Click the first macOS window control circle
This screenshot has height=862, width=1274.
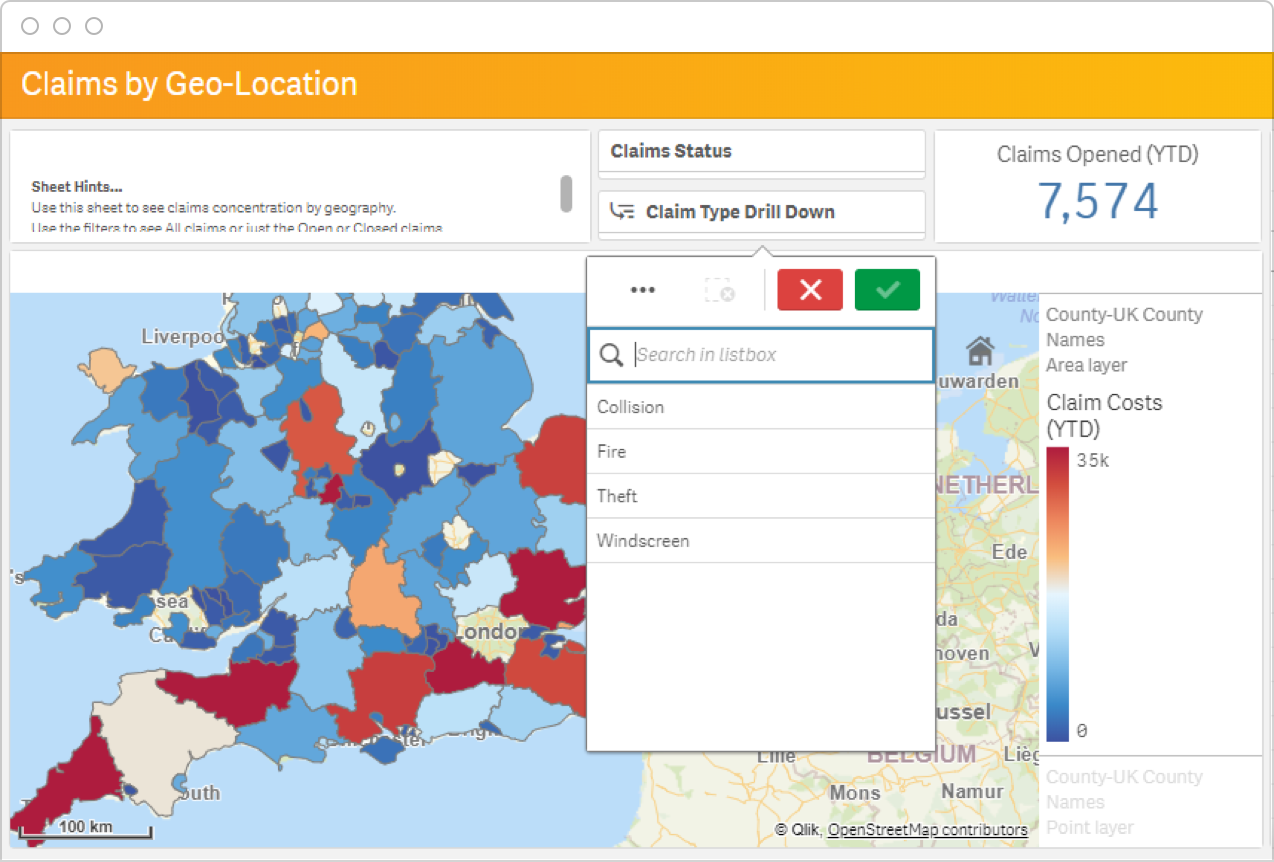pyautogui.click(x=30, y=26)
